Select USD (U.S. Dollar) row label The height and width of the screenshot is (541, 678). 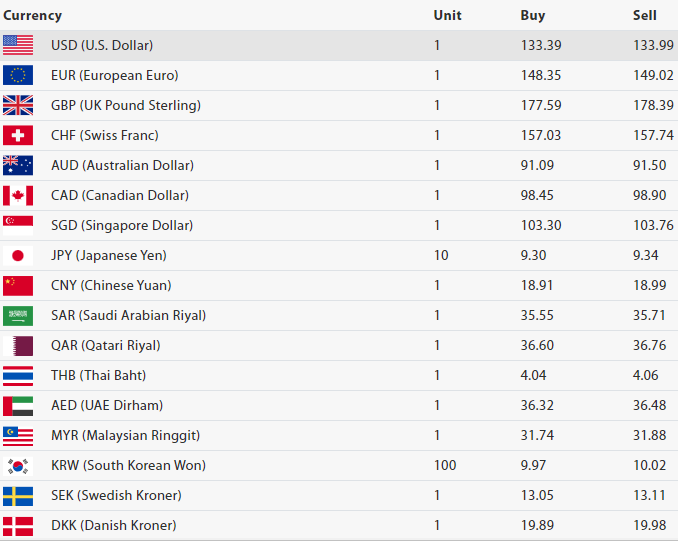coord(102,45)
